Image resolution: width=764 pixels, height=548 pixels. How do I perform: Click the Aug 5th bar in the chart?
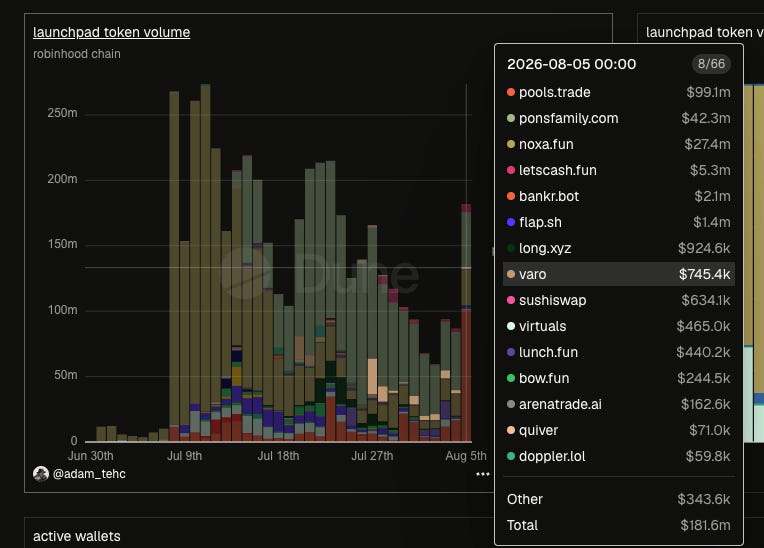point(466,323)
